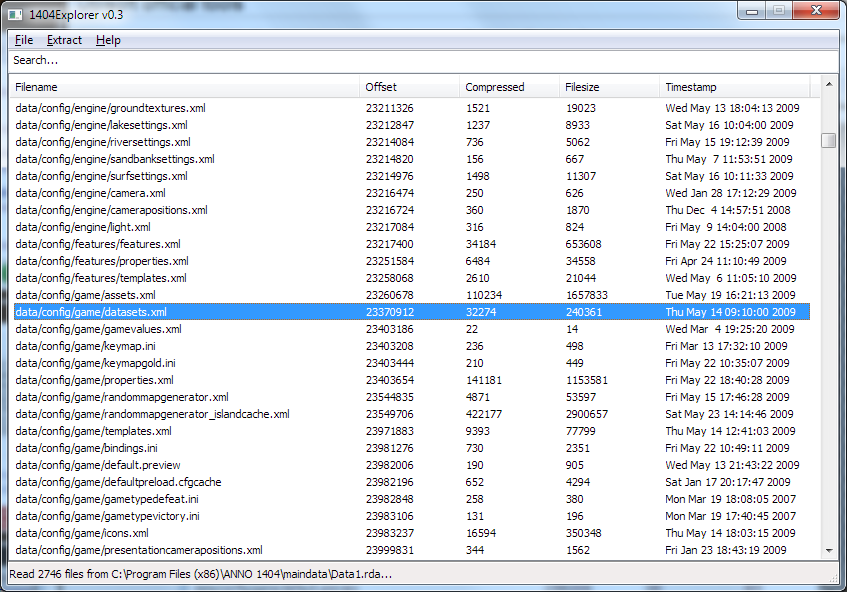Select data/config/engine/camera.xml row
Image resolution: width=847 pixels, height=592 pixels.
click(412, 193)
